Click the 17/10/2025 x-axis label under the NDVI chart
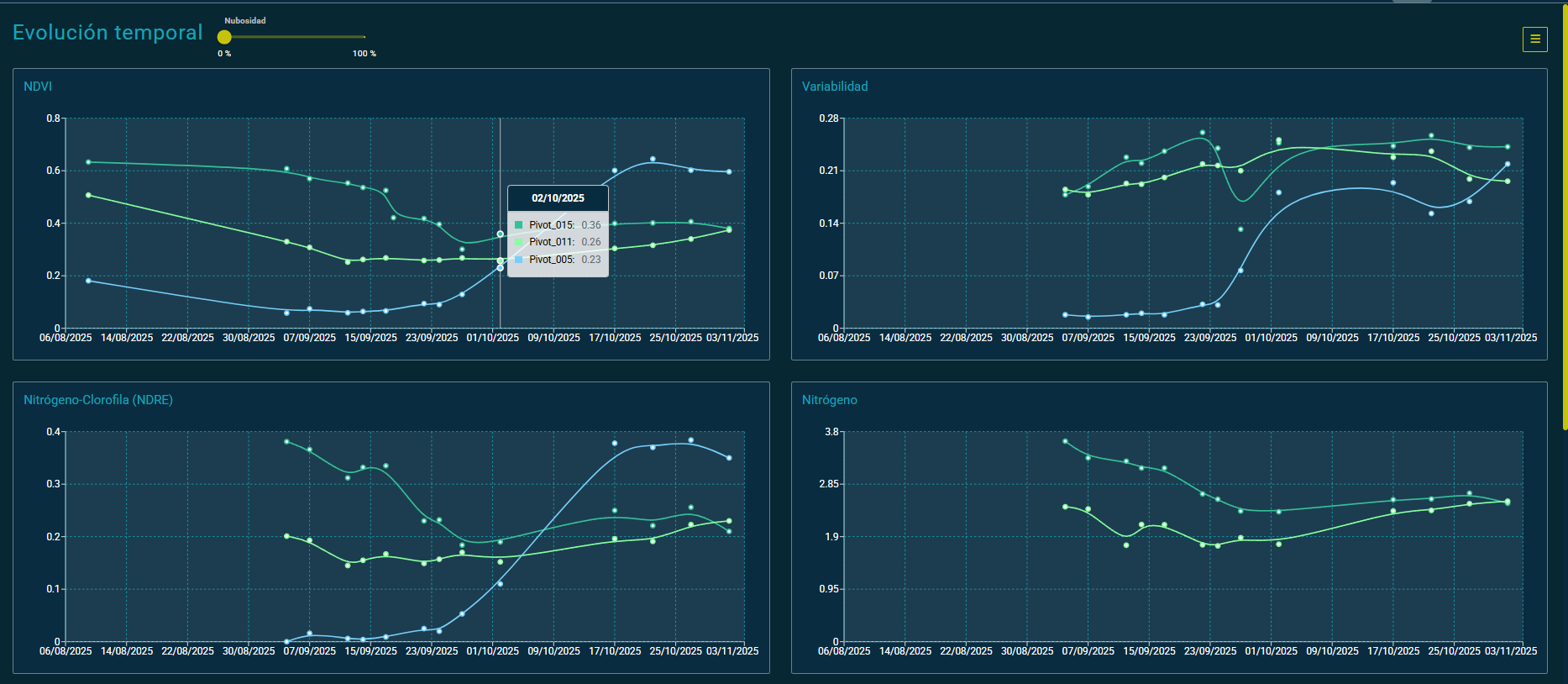Image resolution: width=1568 pixels, height=684 pixels. (615, 338)
